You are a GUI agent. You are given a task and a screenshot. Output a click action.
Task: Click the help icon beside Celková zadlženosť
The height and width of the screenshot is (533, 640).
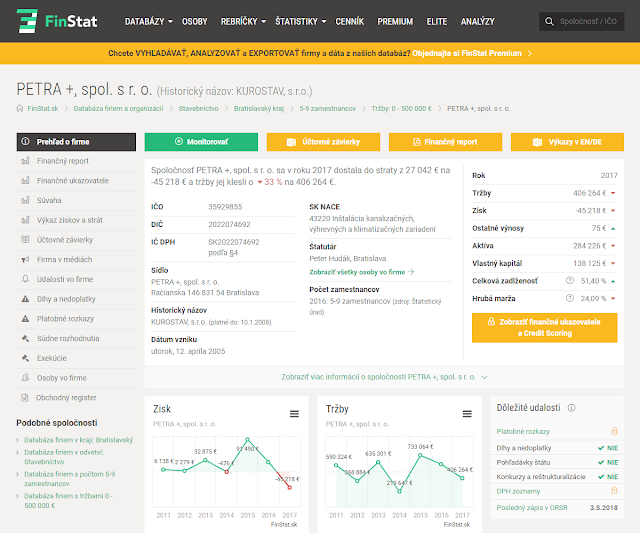click(570, 280)
